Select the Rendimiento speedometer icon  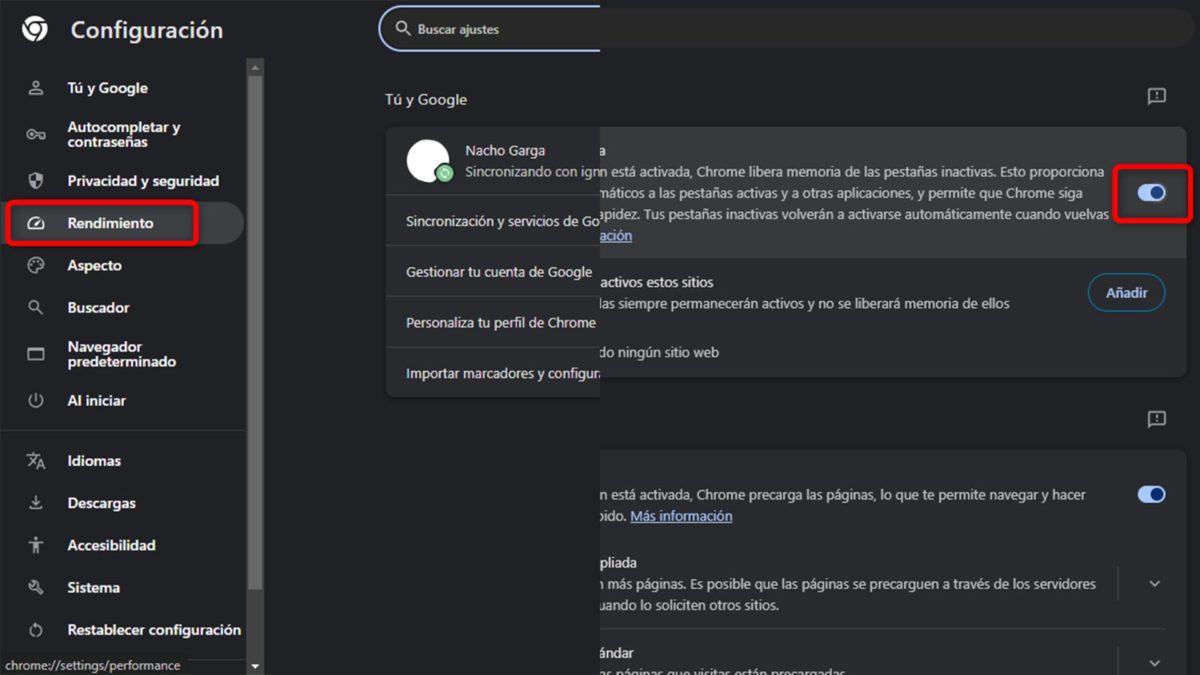tap(36, 222)
